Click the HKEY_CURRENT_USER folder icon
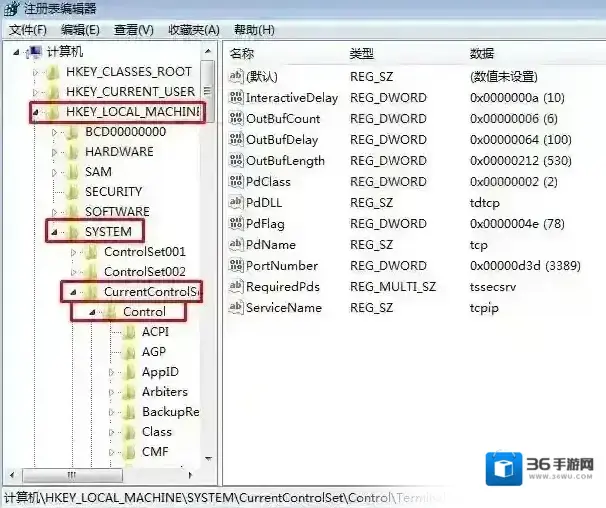This screenshot has height=508, width=606. (x=52, y=92)
